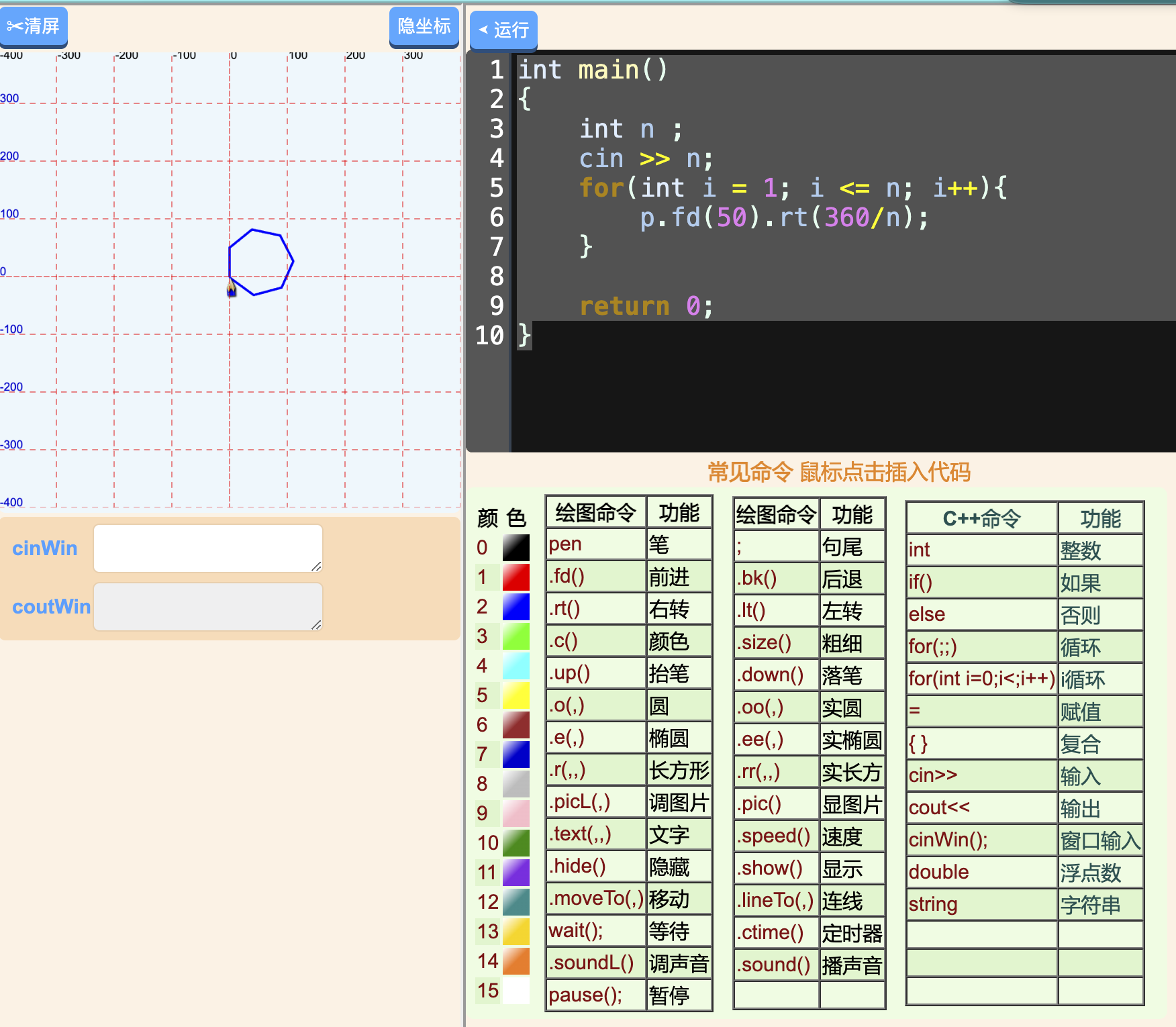Insert the .lineTo(,) command

(x=777, y=901)
